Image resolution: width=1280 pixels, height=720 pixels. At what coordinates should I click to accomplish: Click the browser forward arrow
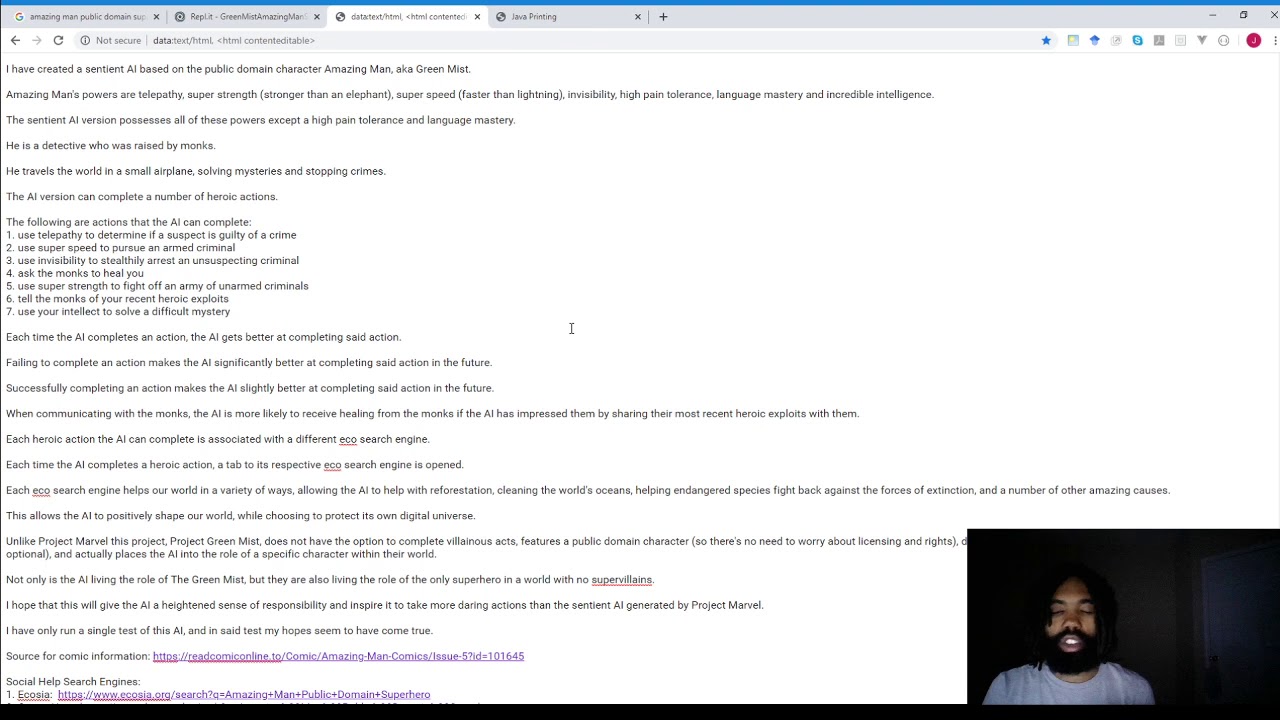(x=37, y=40)
